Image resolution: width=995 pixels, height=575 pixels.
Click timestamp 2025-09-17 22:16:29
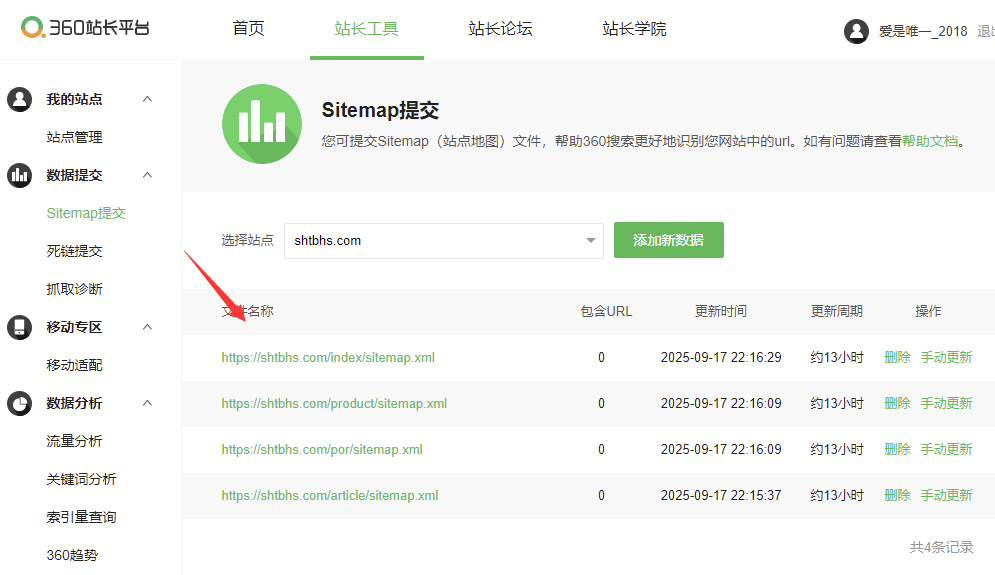coord(721,357)
